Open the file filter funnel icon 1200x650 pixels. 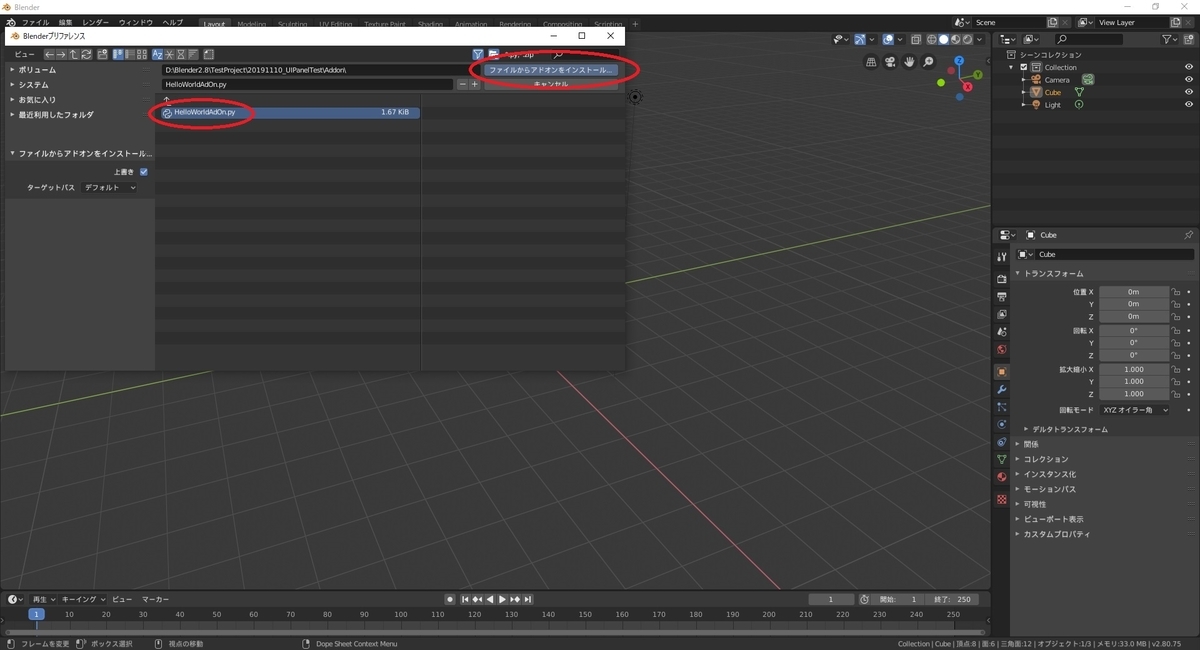point(478,54)
